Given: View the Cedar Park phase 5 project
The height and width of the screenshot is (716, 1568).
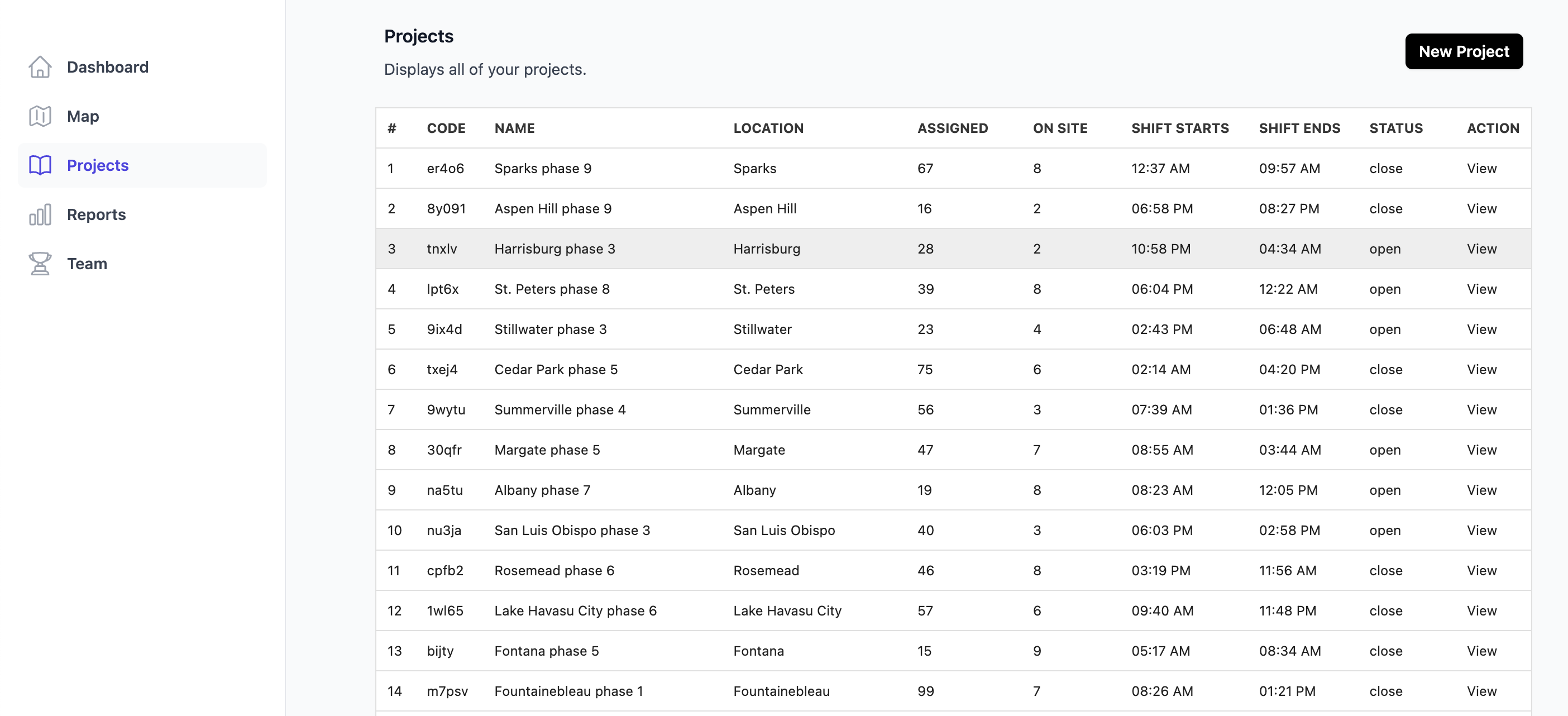Looking at the screenshot, I should coord(1481,370).
